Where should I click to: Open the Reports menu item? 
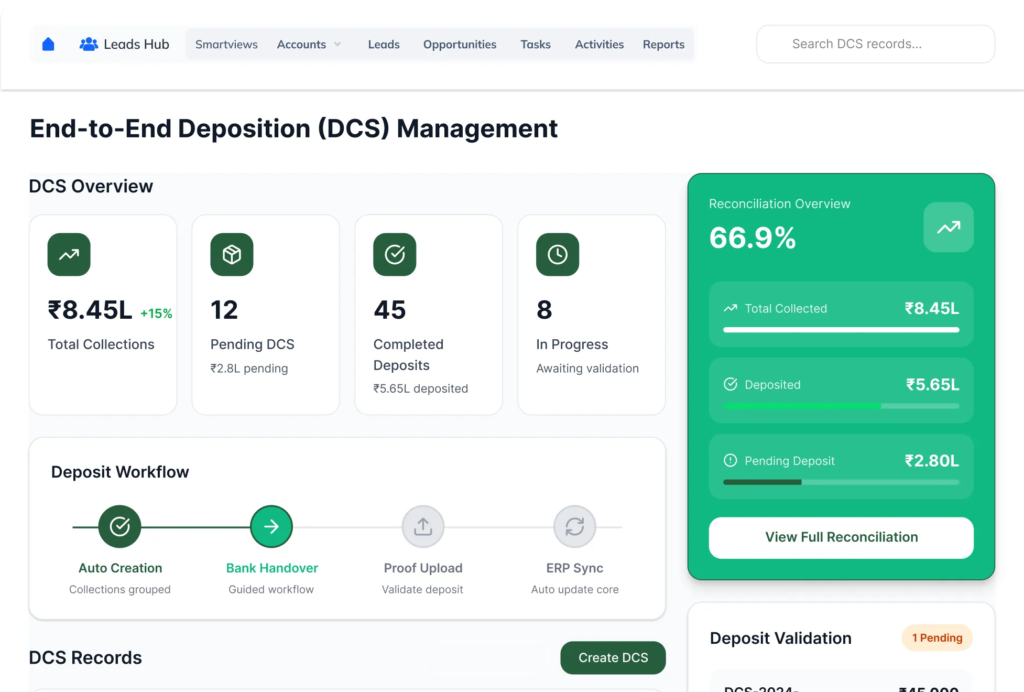[664, 44]
